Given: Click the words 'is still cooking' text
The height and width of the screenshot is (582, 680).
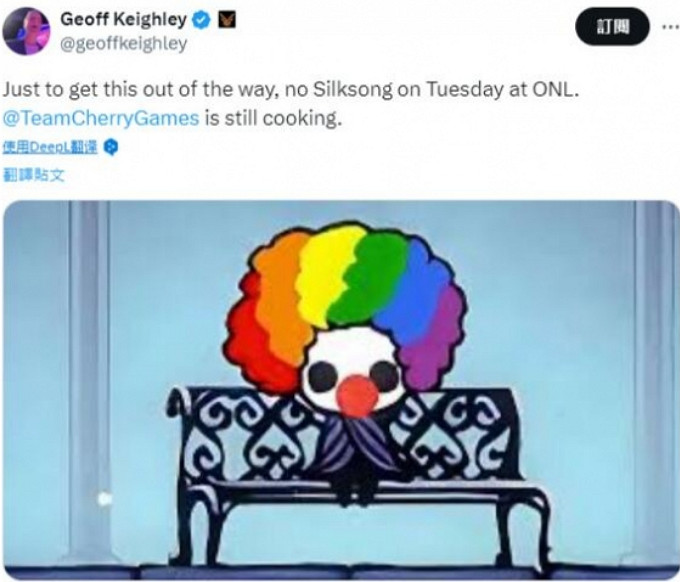Looking at the screenshot, I should click(273, 118).
